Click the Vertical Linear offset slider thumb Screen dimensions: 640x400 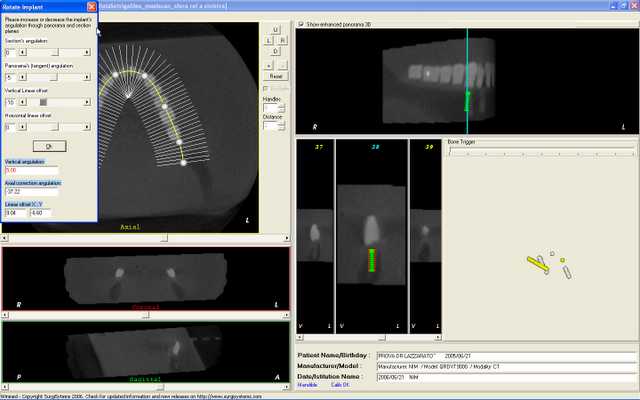[x=43, y=102]
